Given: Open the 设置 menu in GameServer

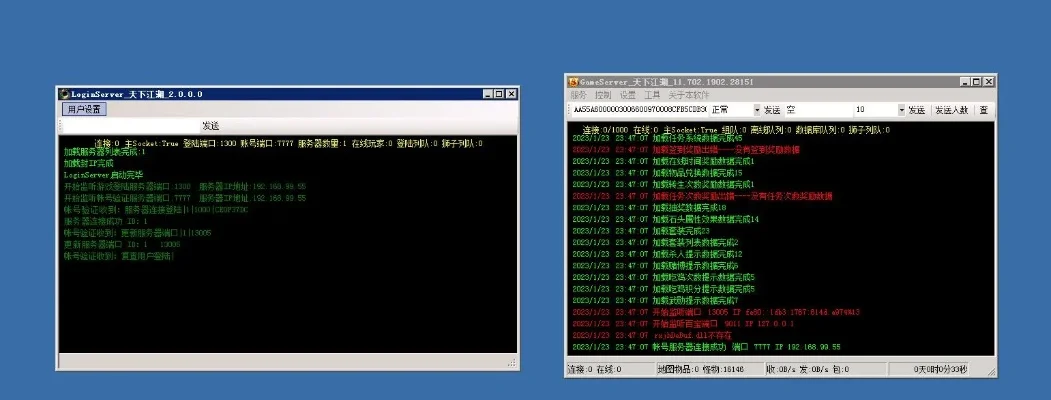Looking at the screenshot, I should coord(627,94).
